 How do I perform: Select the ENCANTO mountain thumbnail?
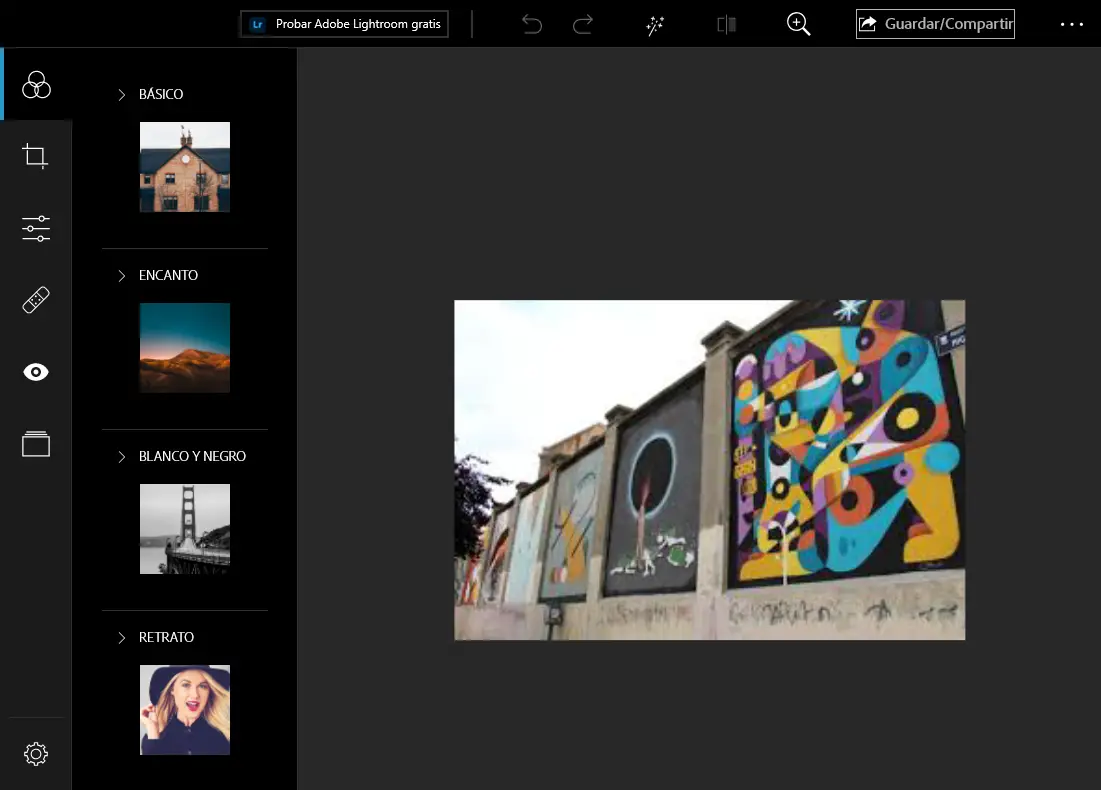(185, 348)
